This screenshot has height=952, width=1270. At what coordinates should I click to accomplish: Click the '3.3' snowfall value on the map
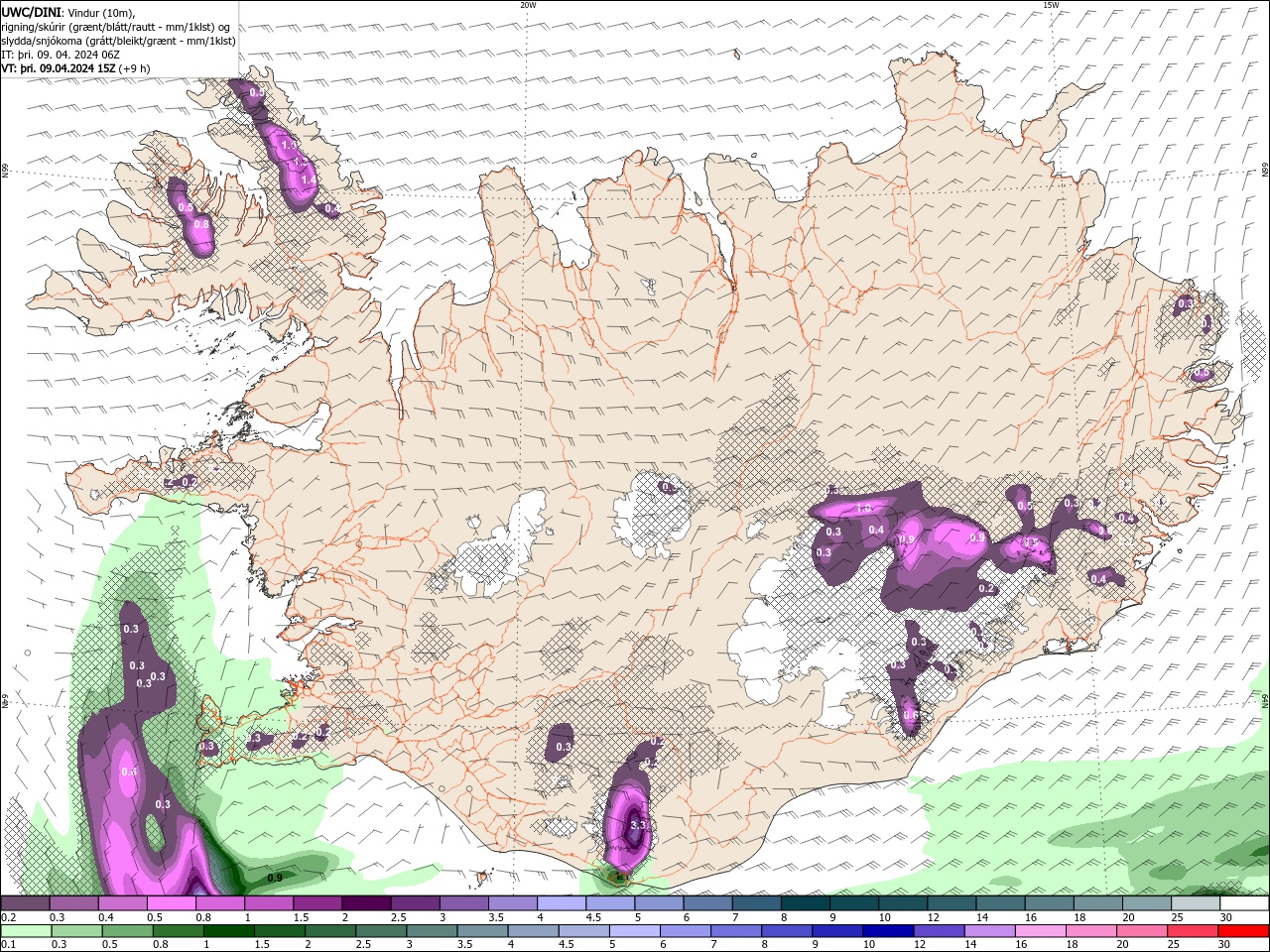click(x=638, y=825)
